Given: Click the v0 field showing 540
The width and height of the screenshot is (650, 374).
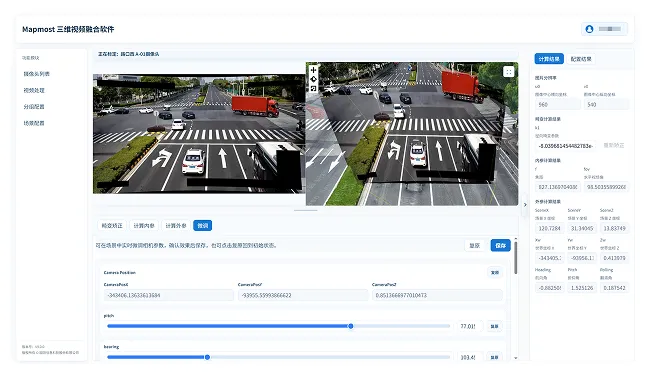Looking at the screenshot, I should (606, 104).
